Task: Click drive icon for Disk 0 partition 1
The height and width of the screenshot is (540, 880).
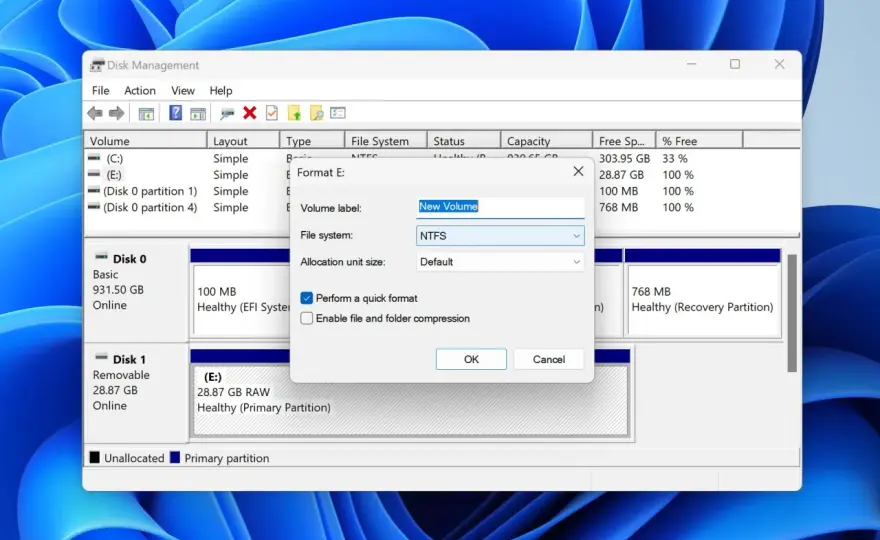Action: (x=94, y=191)
